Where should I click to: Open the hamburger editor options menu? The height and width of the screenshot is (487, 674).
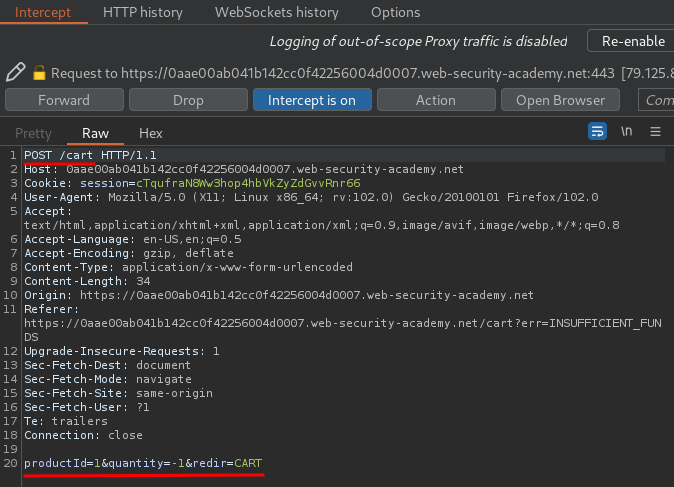tap(655, 132)
